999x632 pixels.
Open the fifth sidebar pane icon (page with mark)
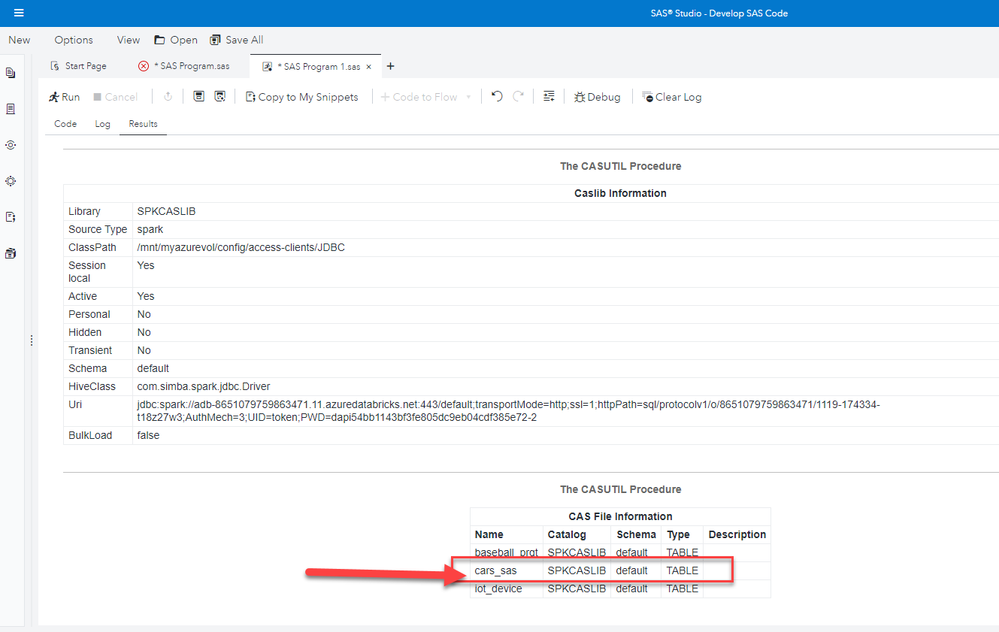pos(11,217)
